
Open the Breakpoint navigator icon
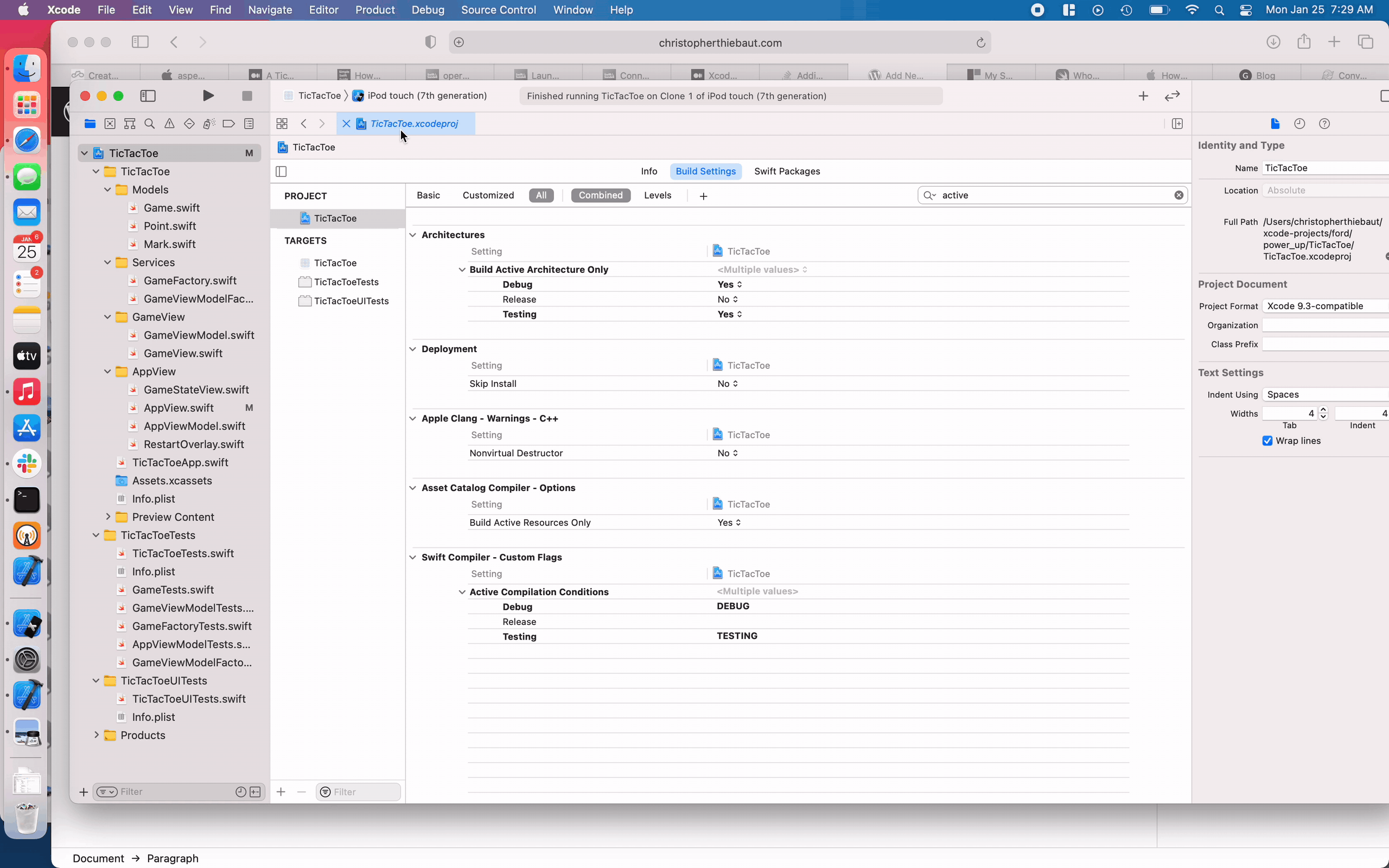tap(229, 124)
